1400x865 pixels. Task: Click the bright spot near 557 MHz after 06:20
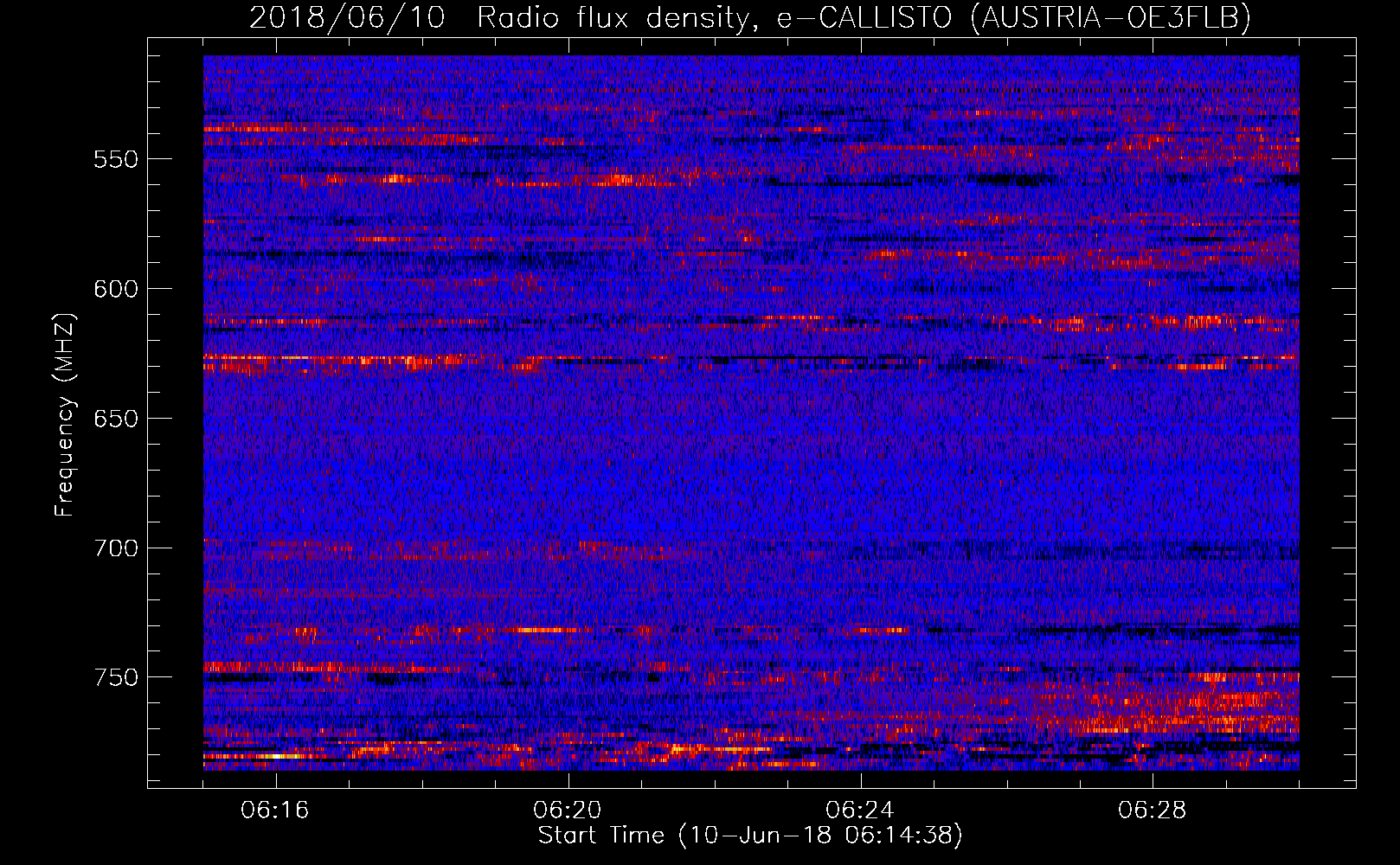(620, 180)
